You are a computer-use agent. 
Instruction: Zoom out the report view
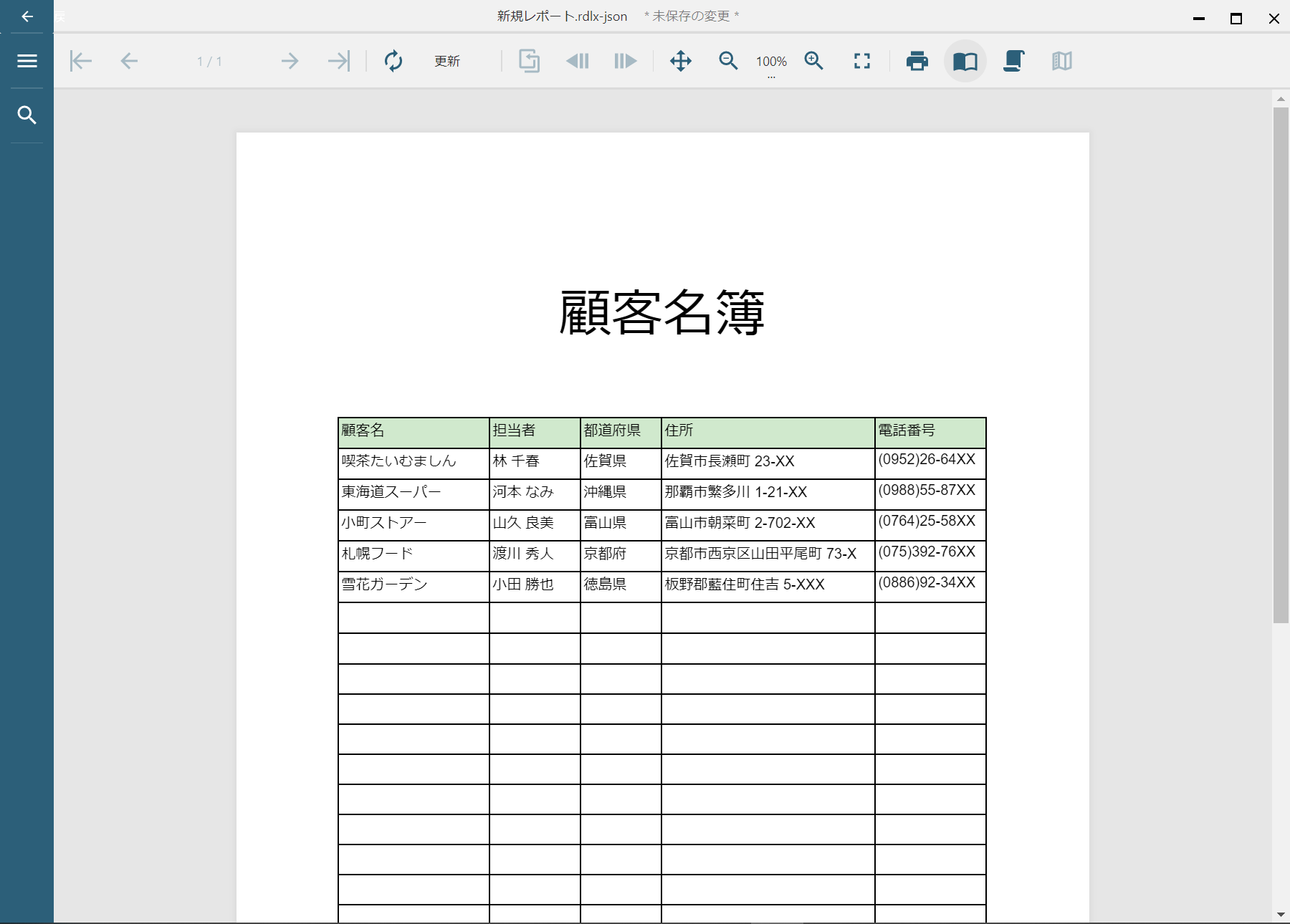[x=728, y=61]
